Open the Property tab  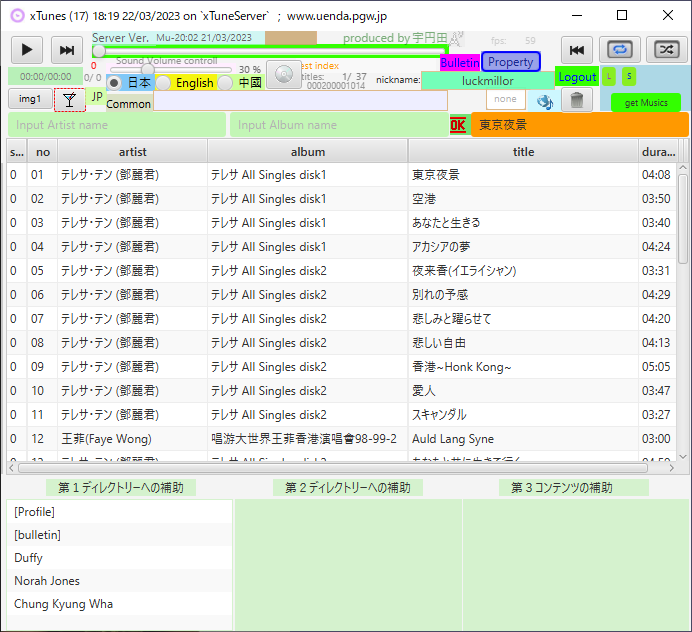pos(510,62)
